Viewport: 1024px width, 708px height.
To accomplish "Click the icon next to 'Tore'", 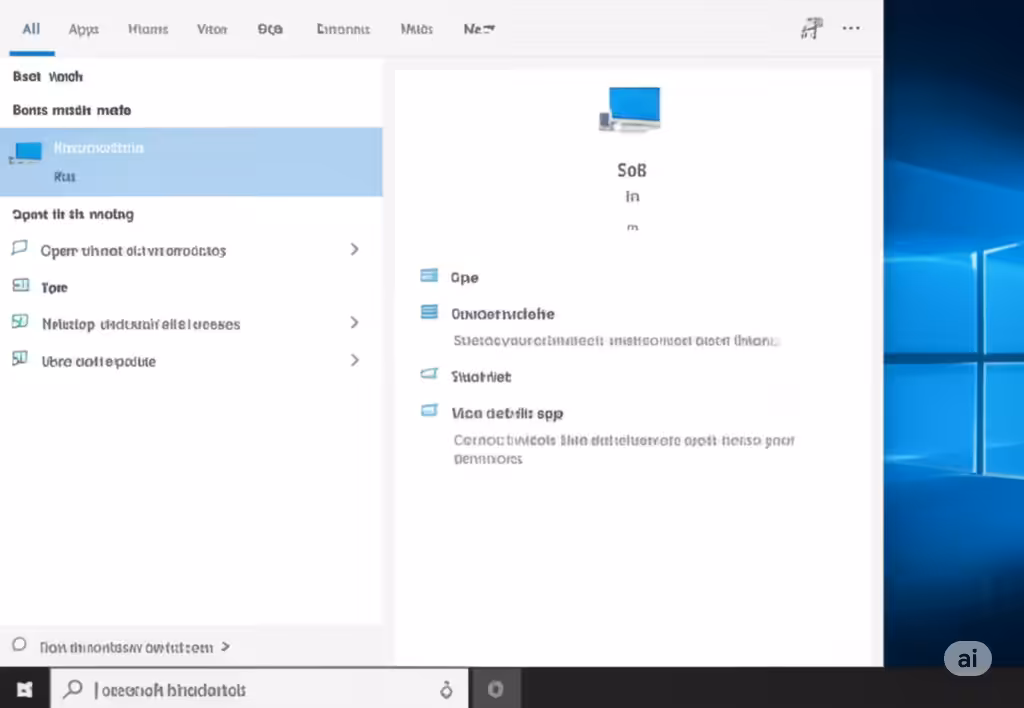I will click(x=21, y=285).
